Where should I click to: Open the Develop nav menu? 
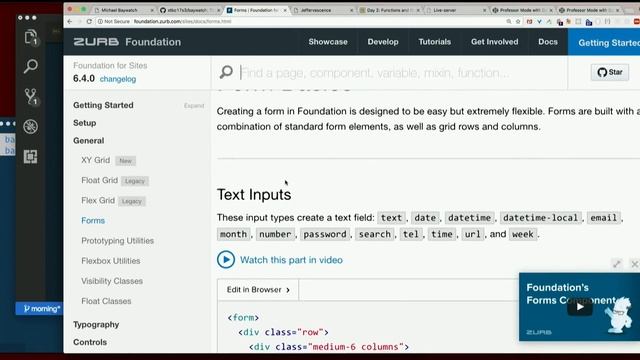point(383,42)
